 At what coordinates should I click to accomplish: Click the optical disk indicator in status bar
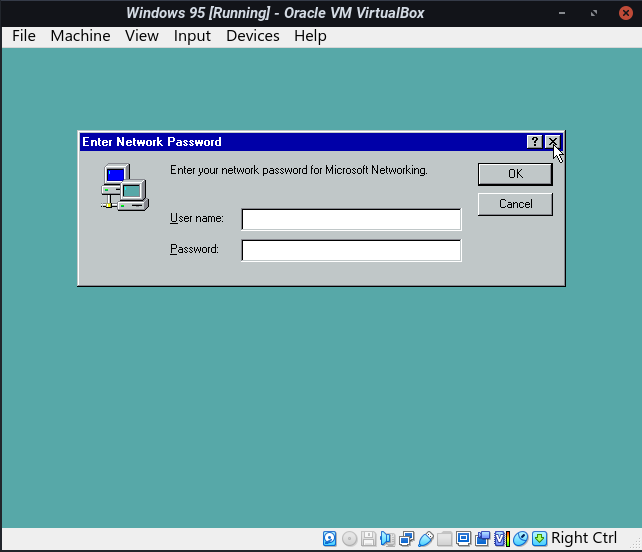click(x=349, y=539)
